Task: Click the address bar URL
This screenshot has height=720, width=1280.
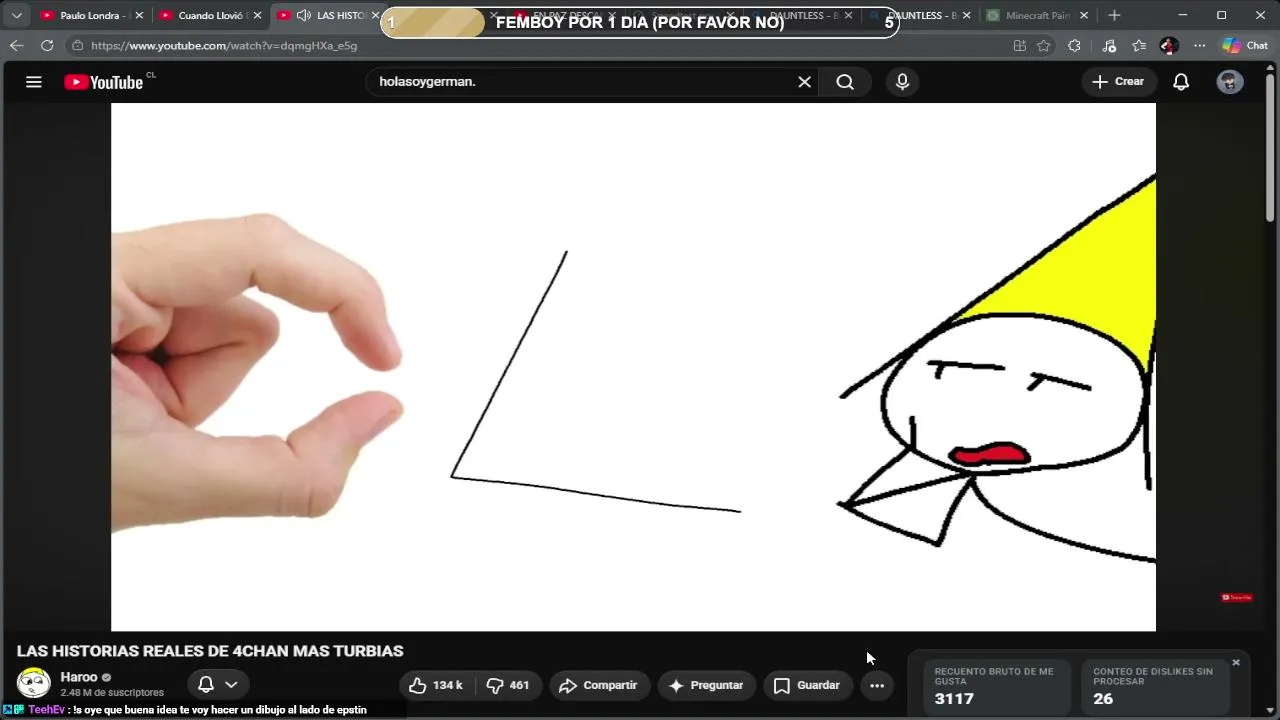Action: (x=224, y=46)
